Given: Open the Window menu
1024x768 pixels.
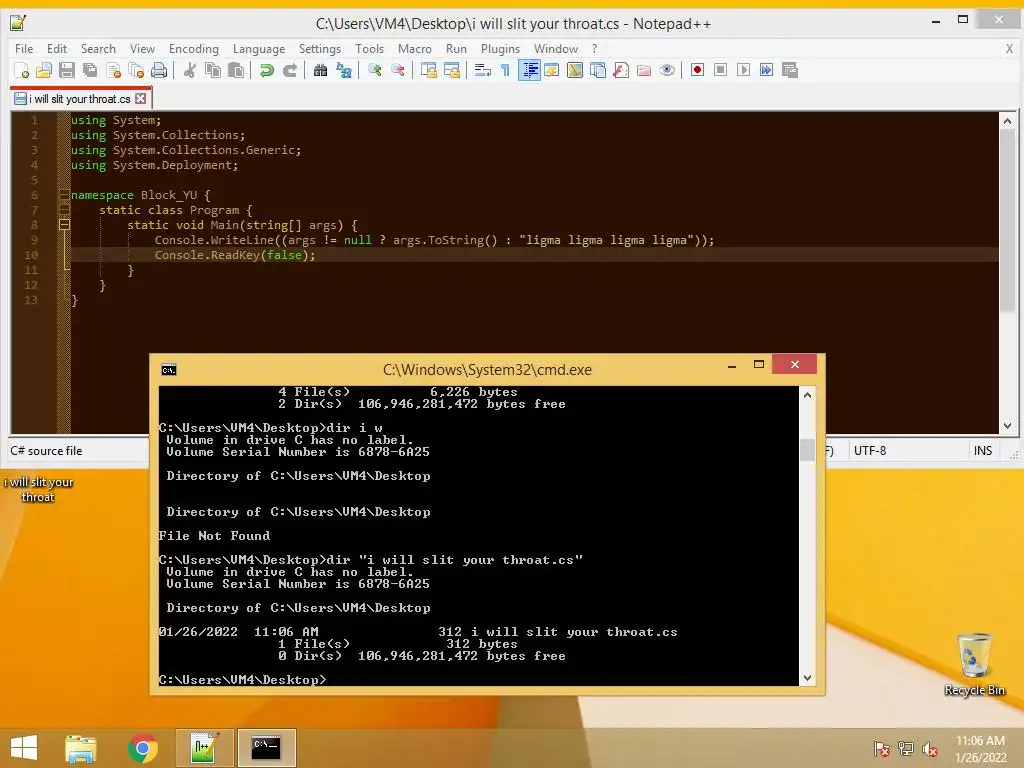Looking at the screenshot, I should pos(556,49).
